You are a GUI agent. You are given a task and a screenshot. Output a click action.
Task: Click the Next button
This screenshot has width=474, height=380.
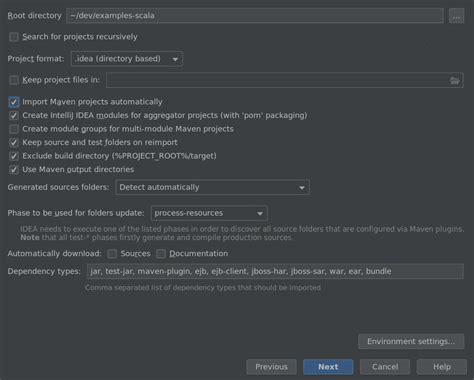pyautogui.click(x=328, y=367)
